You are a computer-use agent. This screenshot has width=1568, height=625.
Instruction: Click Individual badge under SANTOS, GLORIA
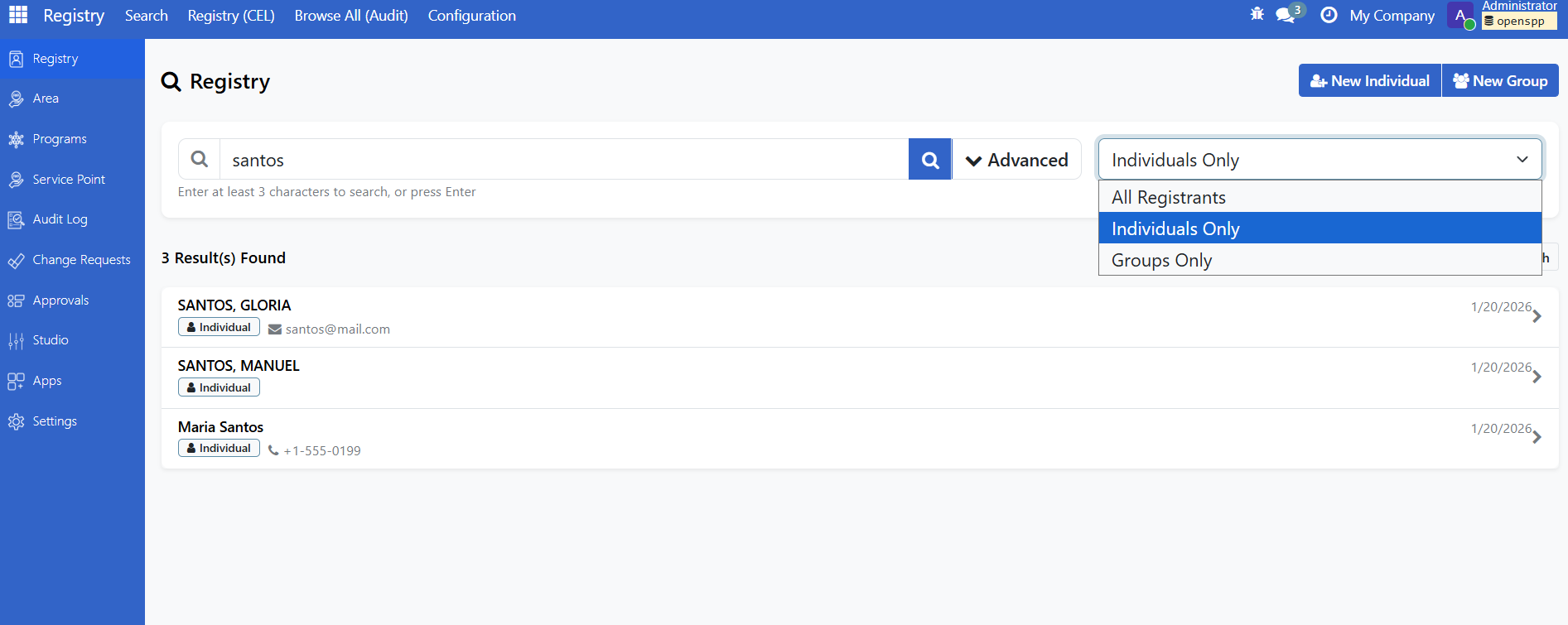(219, 327)
